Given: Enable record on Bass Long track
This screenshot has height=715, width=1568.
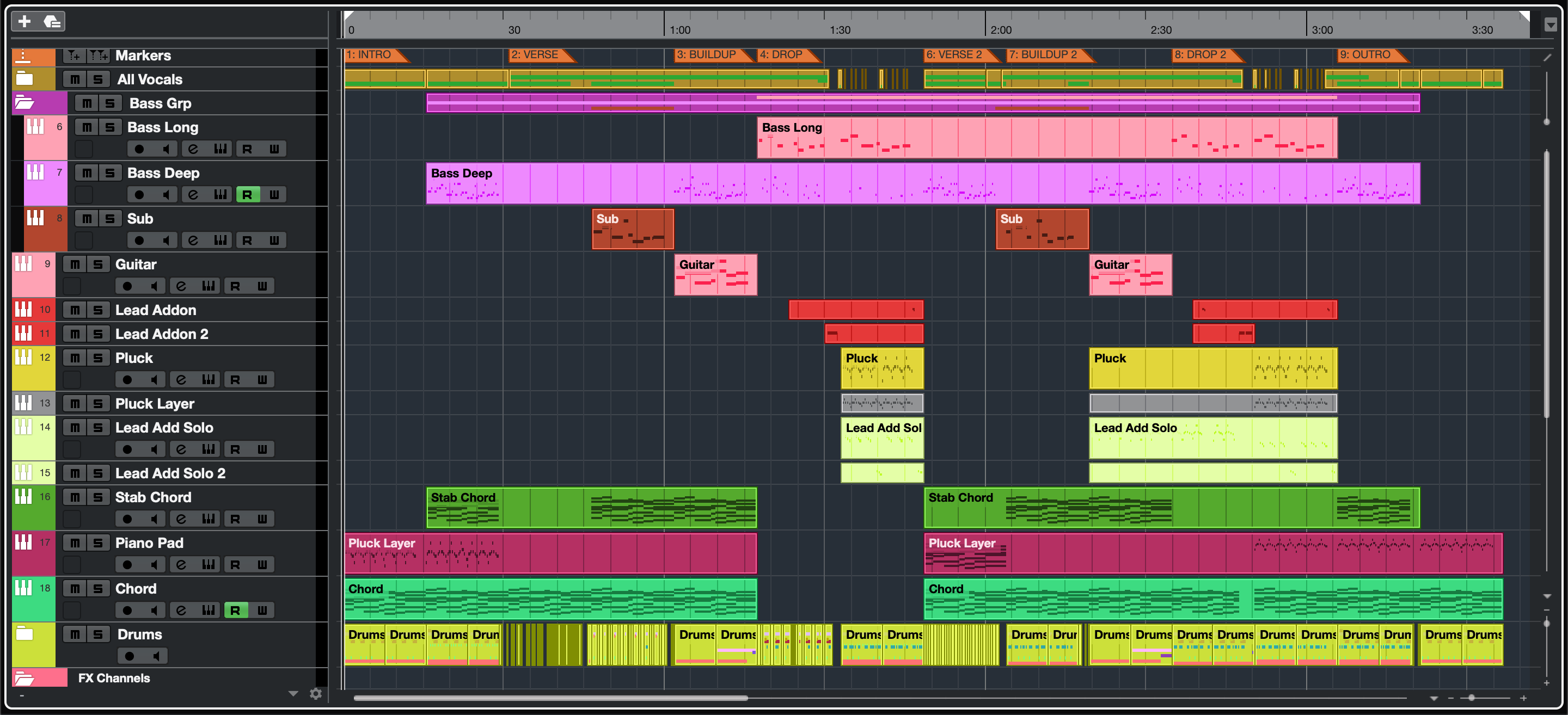Looking at the screenshot, I should [139, 149].
